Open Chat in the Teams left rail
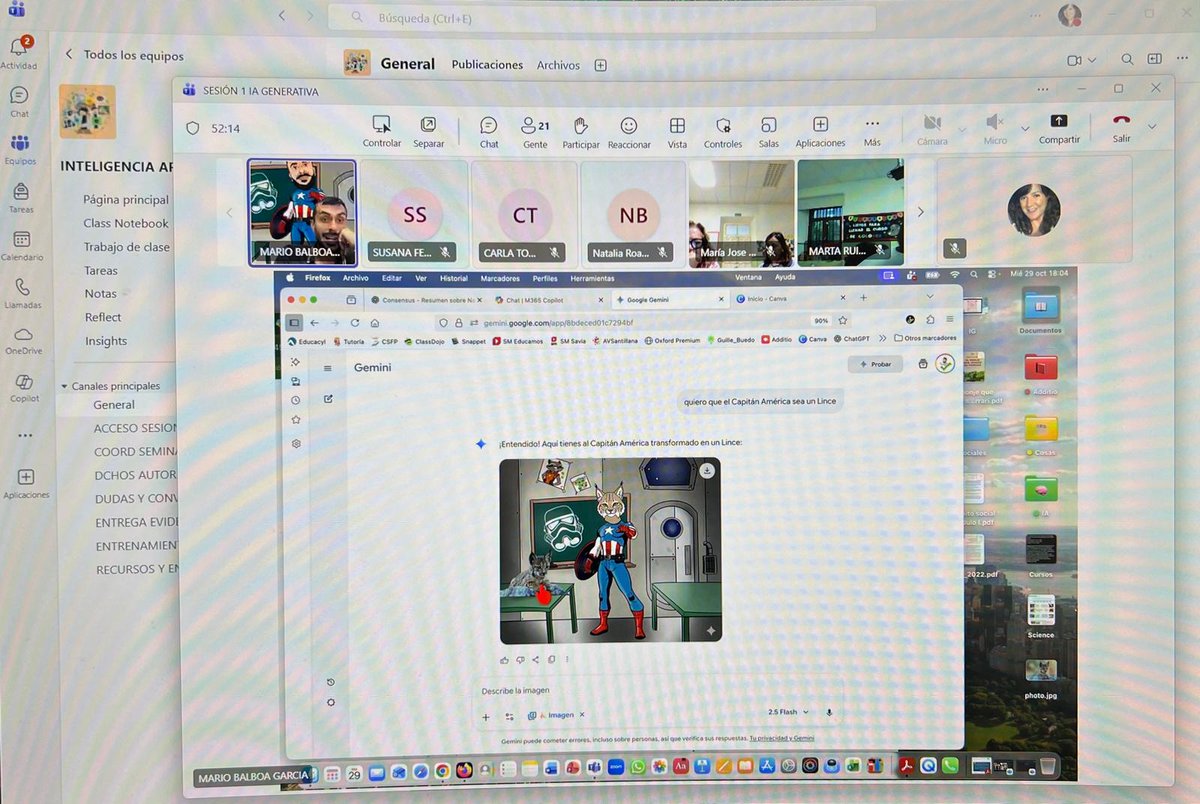This screenshot has width=1200, height=804. 19,101
